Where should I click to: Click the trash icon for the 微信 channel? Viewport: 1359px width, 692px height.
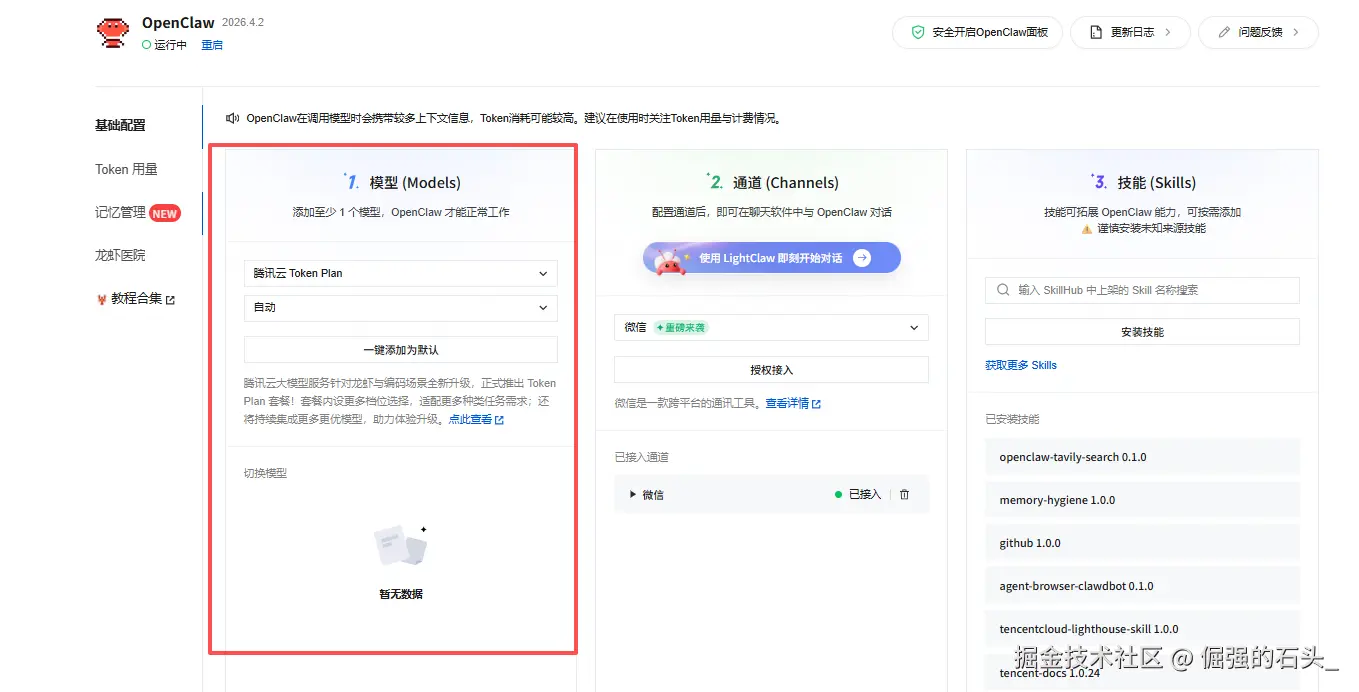pyautogui.click(x=904, y=494)
